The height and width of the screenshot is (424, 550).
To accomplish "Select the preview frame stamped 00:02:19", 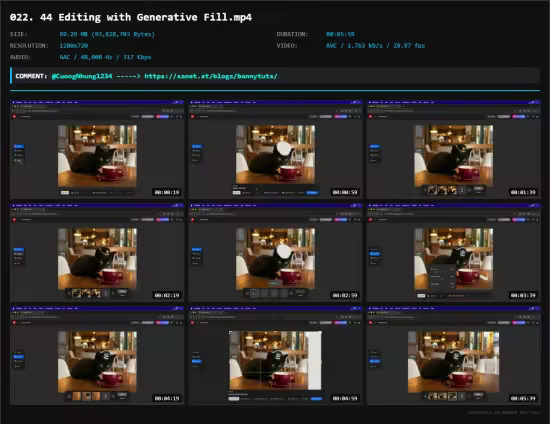I will tap(97, 253).
